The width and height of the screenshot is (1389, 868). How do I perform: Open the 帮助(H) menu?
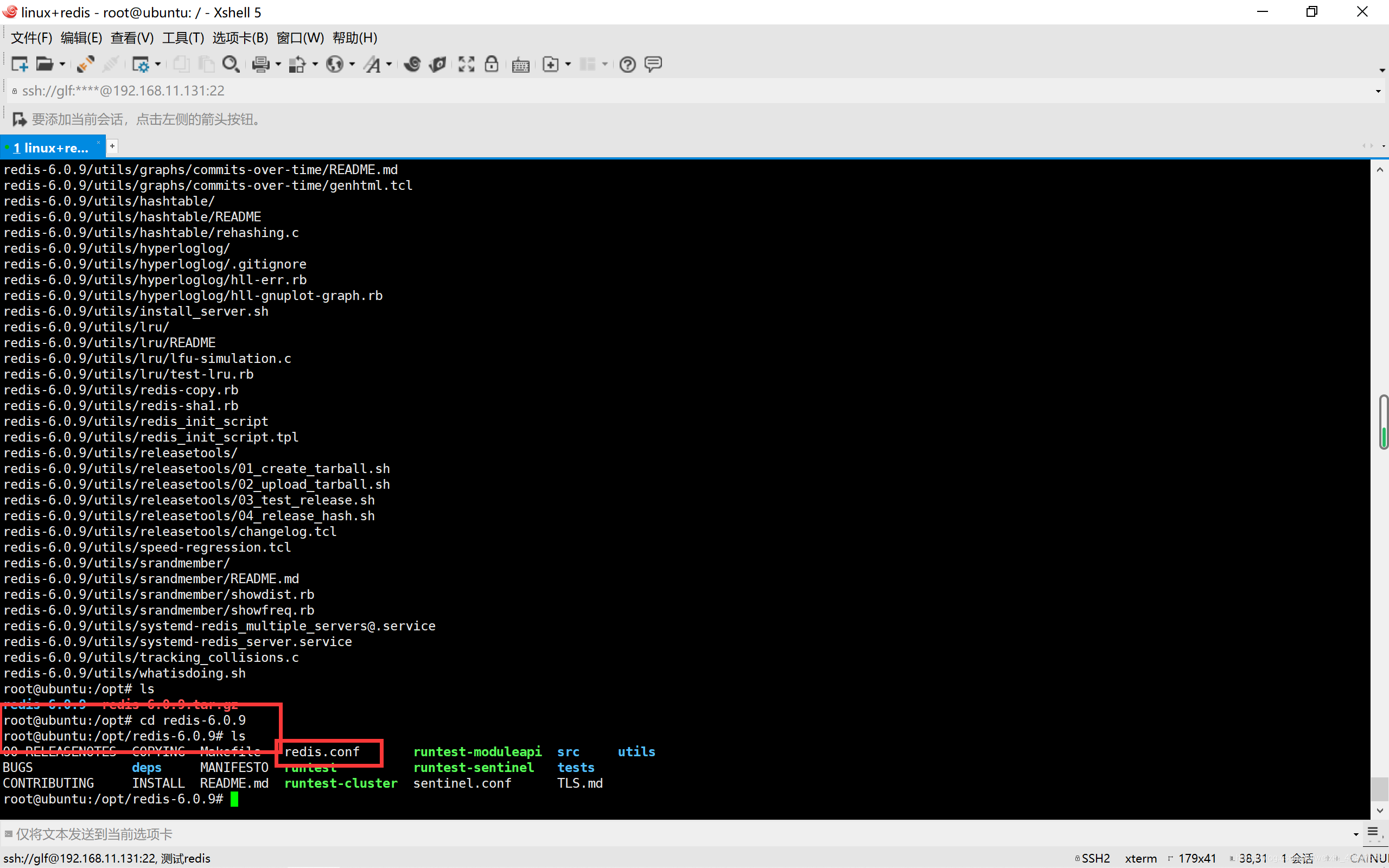tap(355, 38)
